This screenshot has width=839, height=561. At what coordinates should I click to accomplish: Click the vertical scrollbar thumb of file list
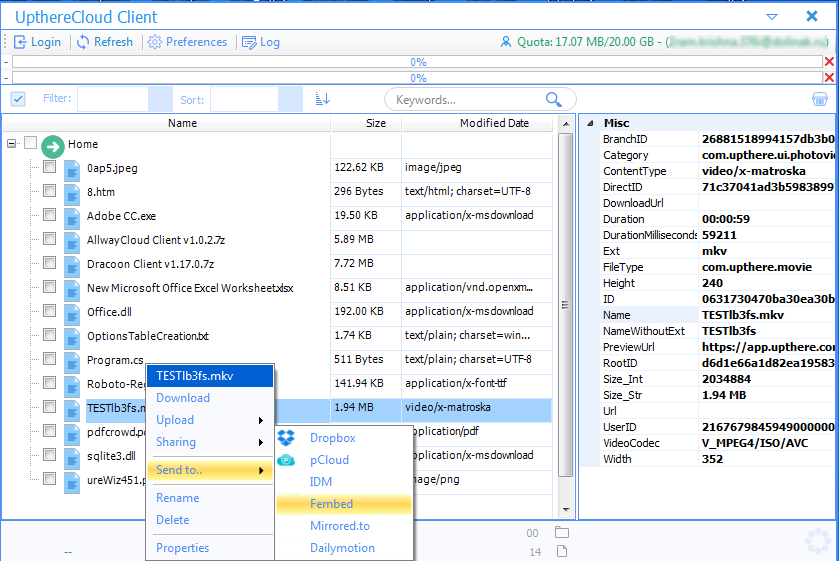pos(566,305)
